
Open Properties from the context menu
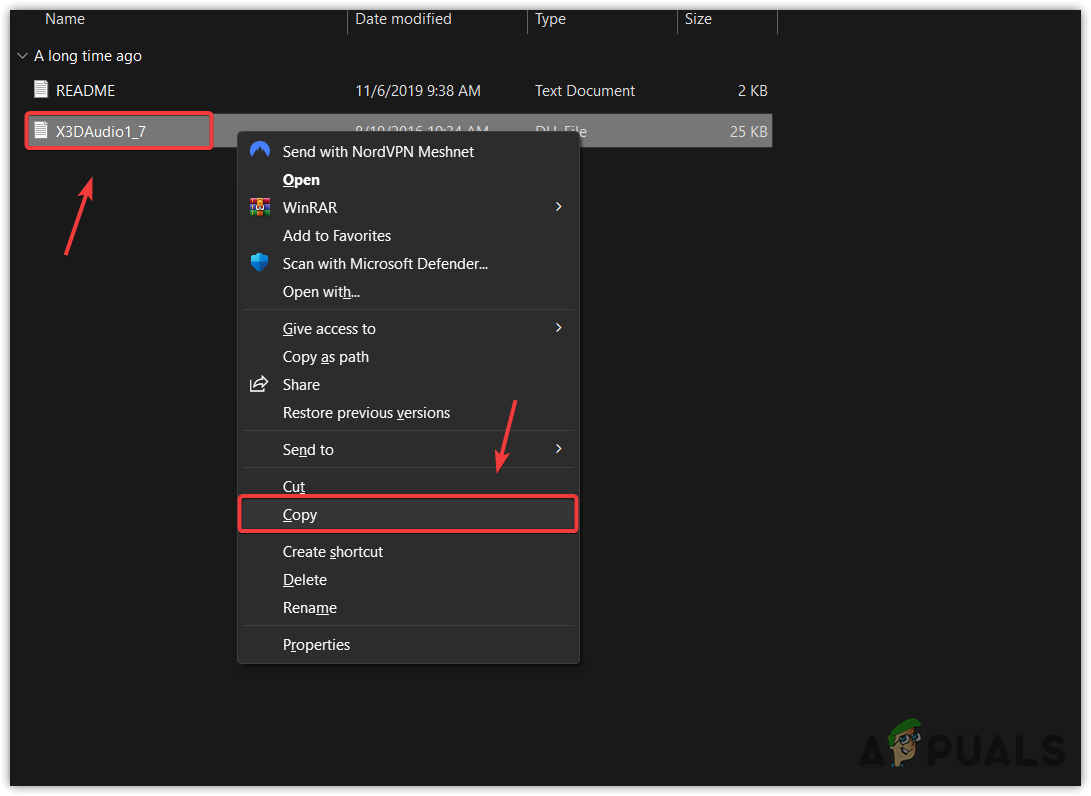[316, 644]
